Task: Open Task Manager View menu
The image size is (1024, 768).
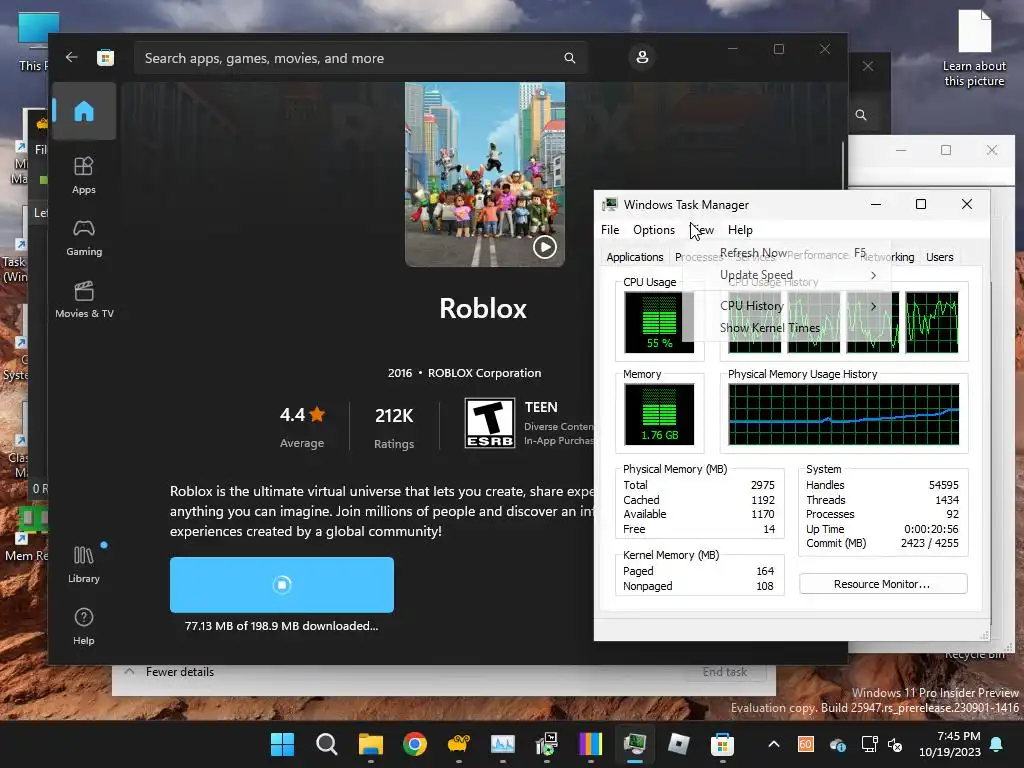Action: pyautogui.click(x=703, y=230)
